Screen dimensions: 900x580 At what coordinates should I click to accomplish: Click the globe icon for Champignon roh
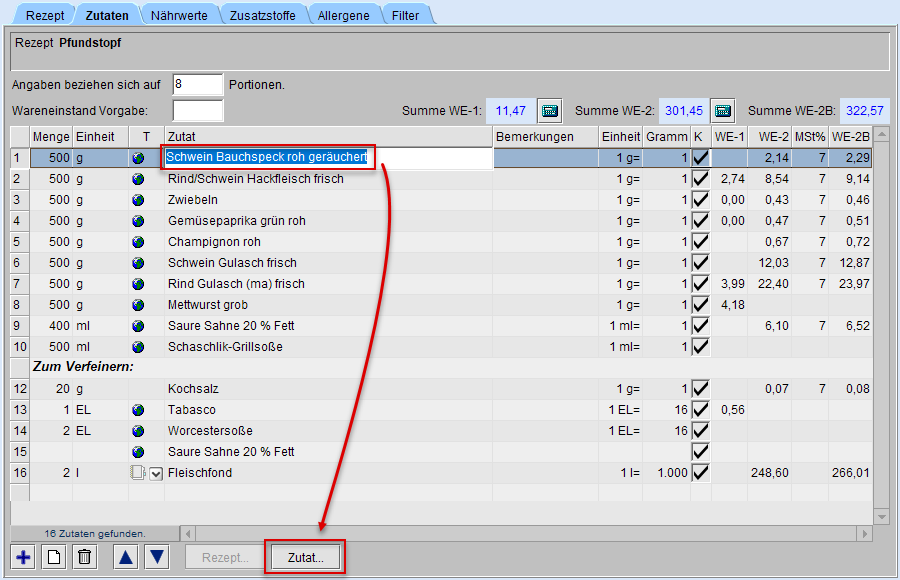[138, 242]
